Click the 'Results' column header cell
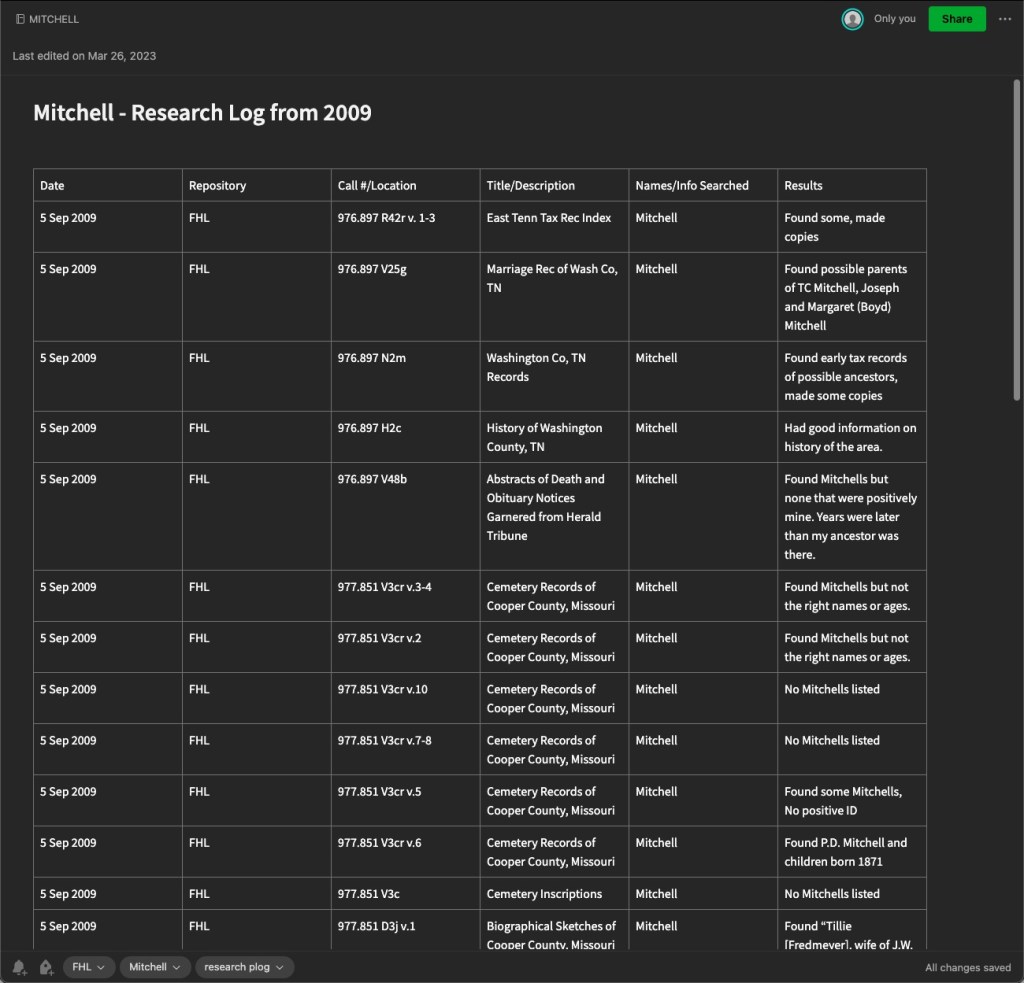Viewport: 1024px width, 983px height. [x=851, y=185]
